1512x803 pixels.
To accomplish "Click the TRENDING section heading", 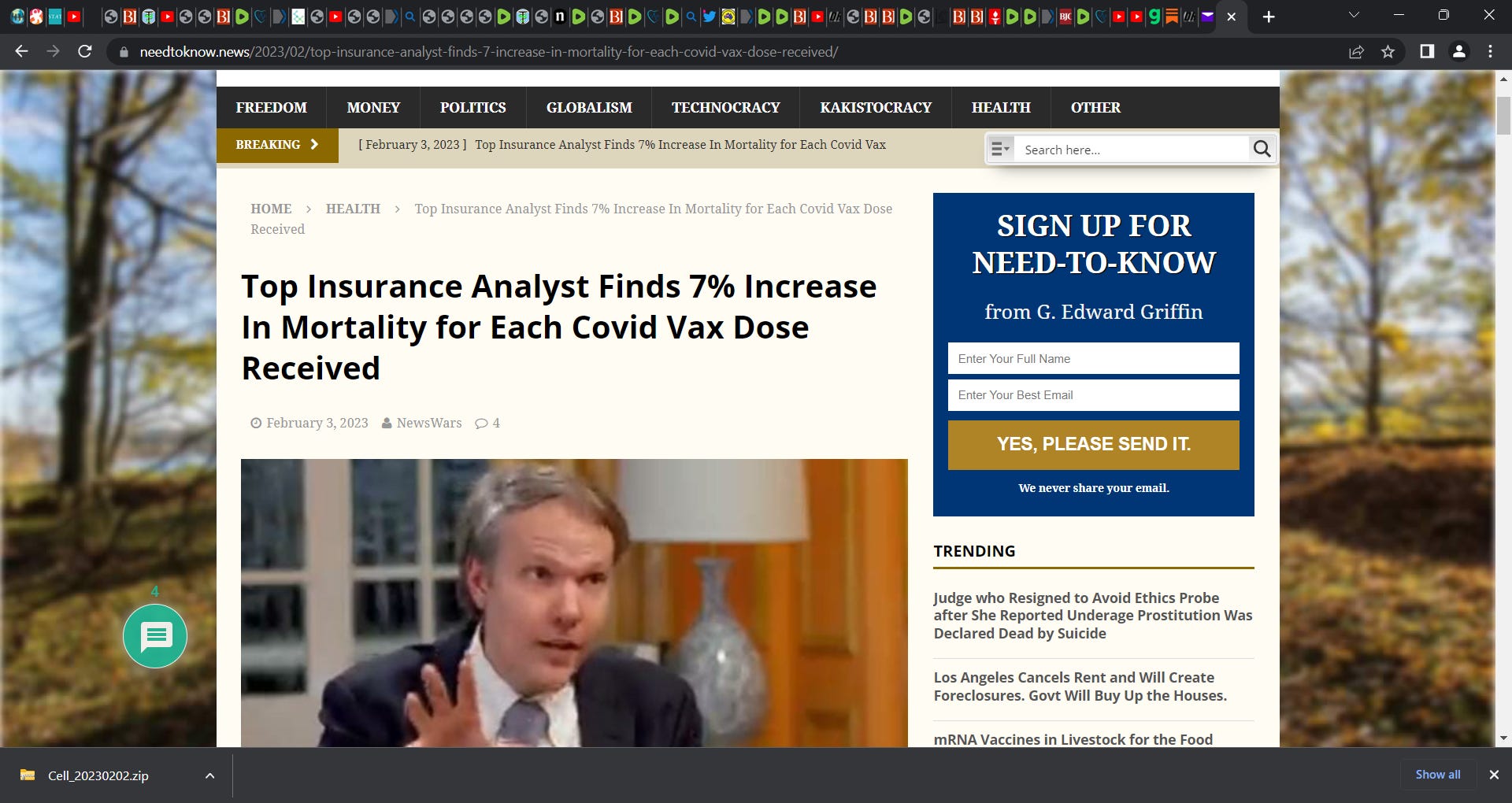I will tap(974, 551).
